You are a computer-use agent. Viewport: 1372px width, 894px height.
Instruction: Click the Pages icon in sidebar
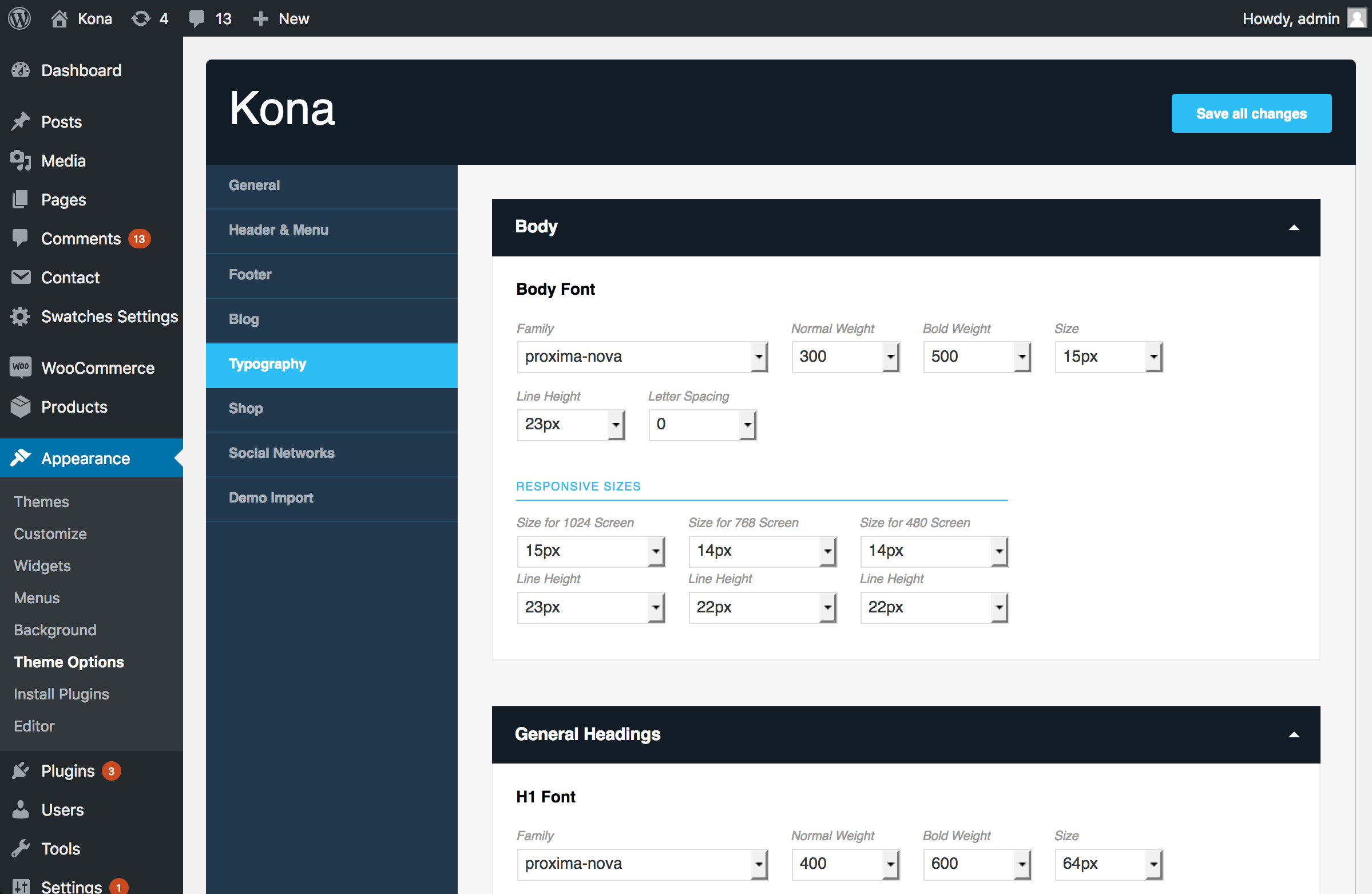pyautogui.click(x=21, y=200)
